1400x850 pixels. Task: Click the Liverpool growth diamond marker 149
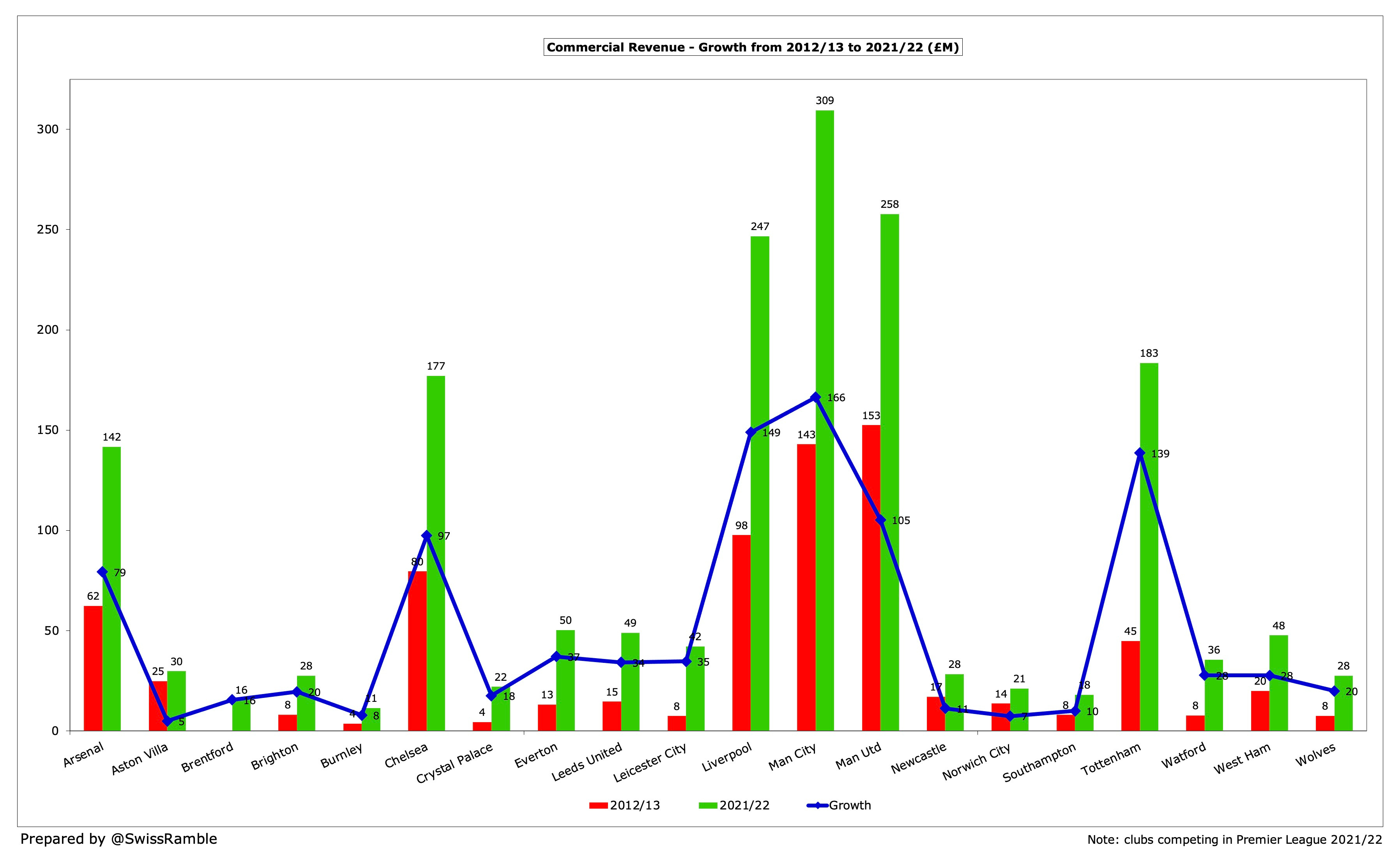[x=751, y=432]
